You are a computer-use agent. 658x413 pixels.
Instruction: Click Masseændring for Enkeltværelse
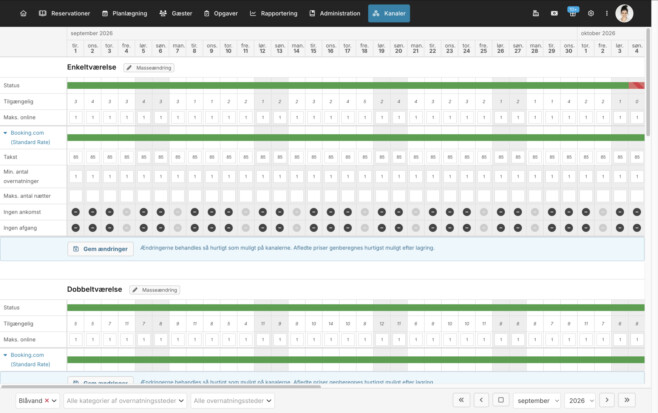(x=149, y=68)
